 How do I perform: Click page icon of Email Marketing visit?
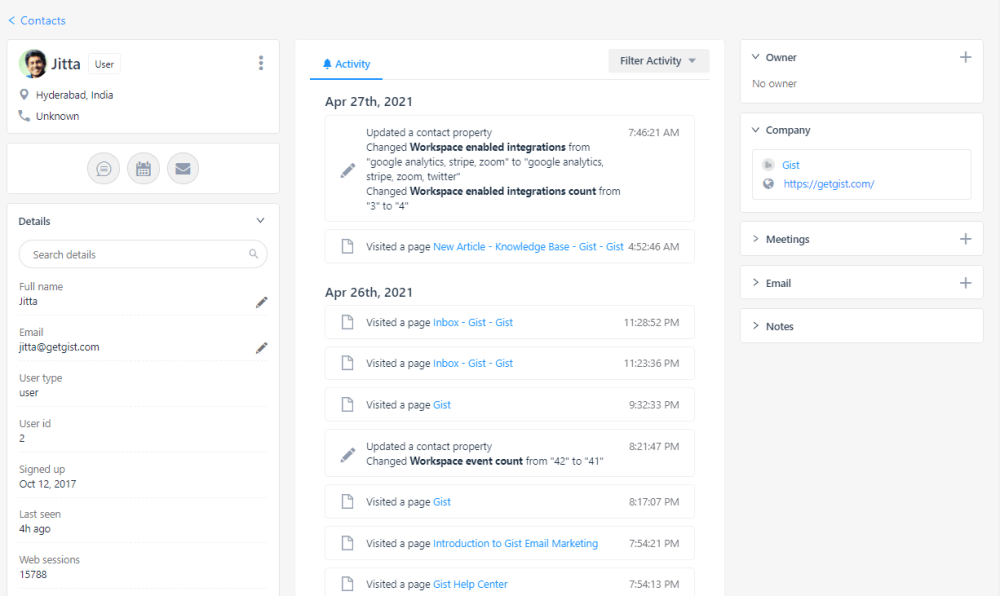[x=347, y=543]
